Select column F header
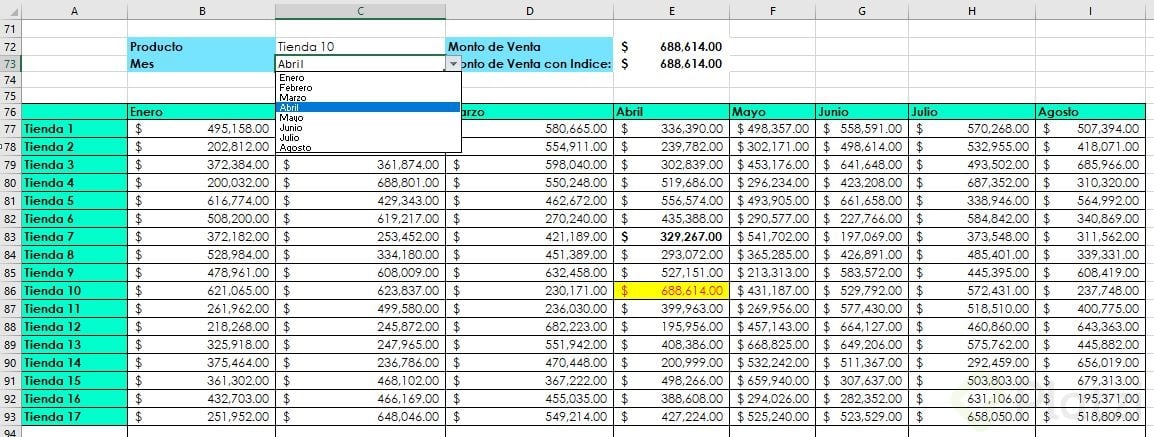1154x437 pixels. point(772,10)
